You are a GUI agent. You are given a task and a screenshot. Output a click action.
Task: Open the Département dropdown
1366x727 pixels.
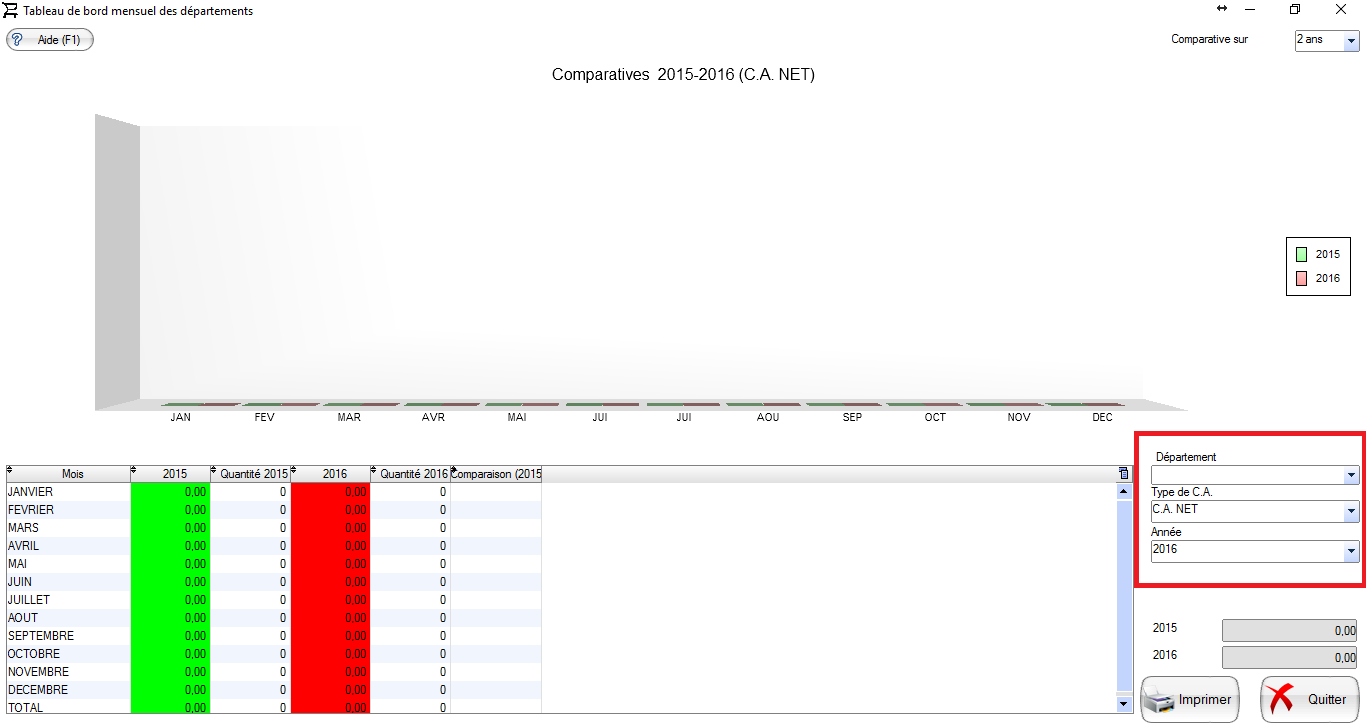pos(1351,475)
